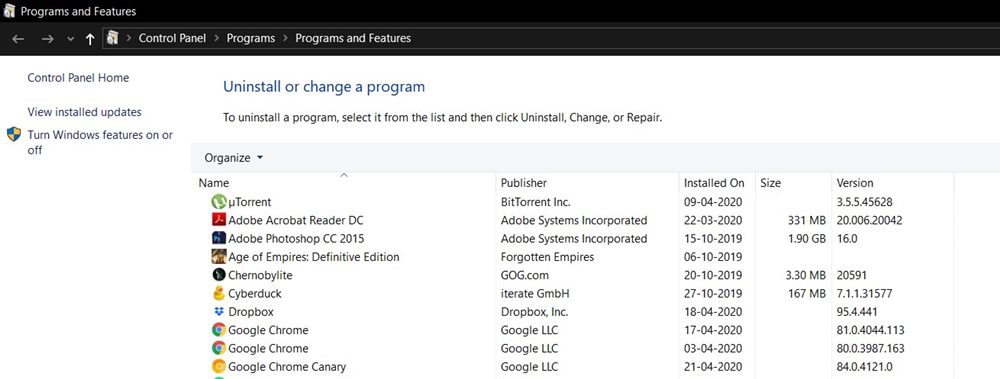Click publisher iterate GmbH
This screenshot has height=379, width=1000.
[x=534, y=294]
